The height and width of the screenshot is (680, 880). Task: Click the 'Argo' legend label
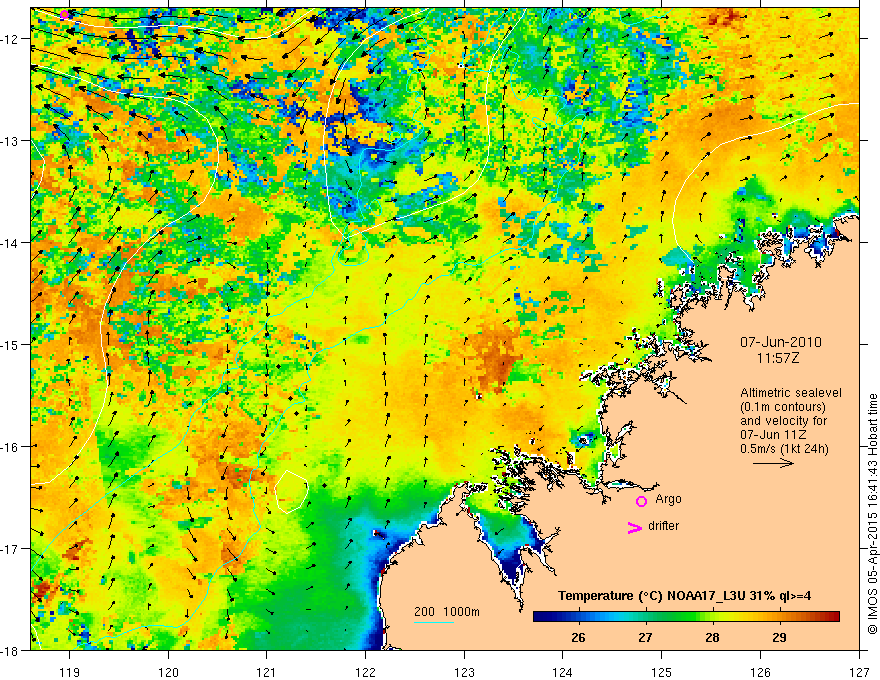[668, 499]
